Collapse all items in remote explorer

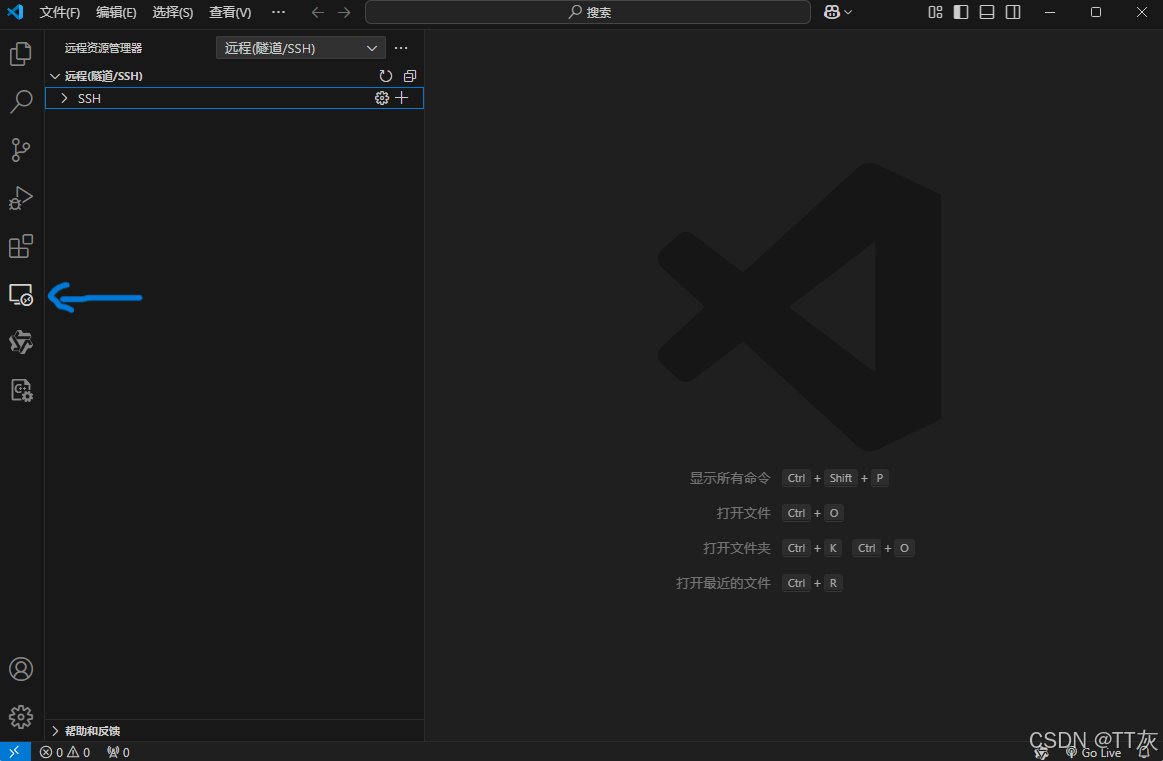coord(409,76)
